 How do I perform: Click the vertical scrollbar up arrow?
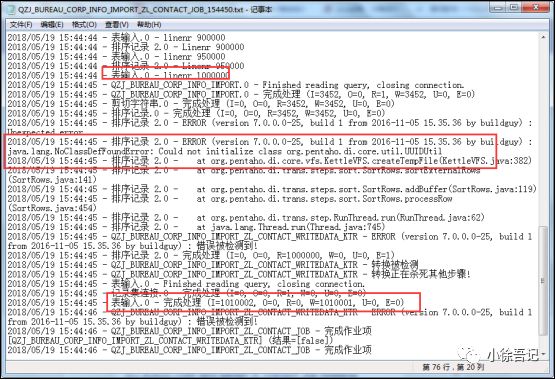point(543,37)
